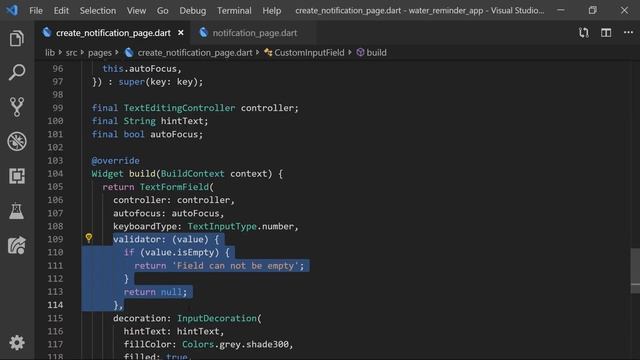Select create_notification_page.dart breadcrumb segment
The width and height of the screenshot is (640, 360).
click(195, 53)
